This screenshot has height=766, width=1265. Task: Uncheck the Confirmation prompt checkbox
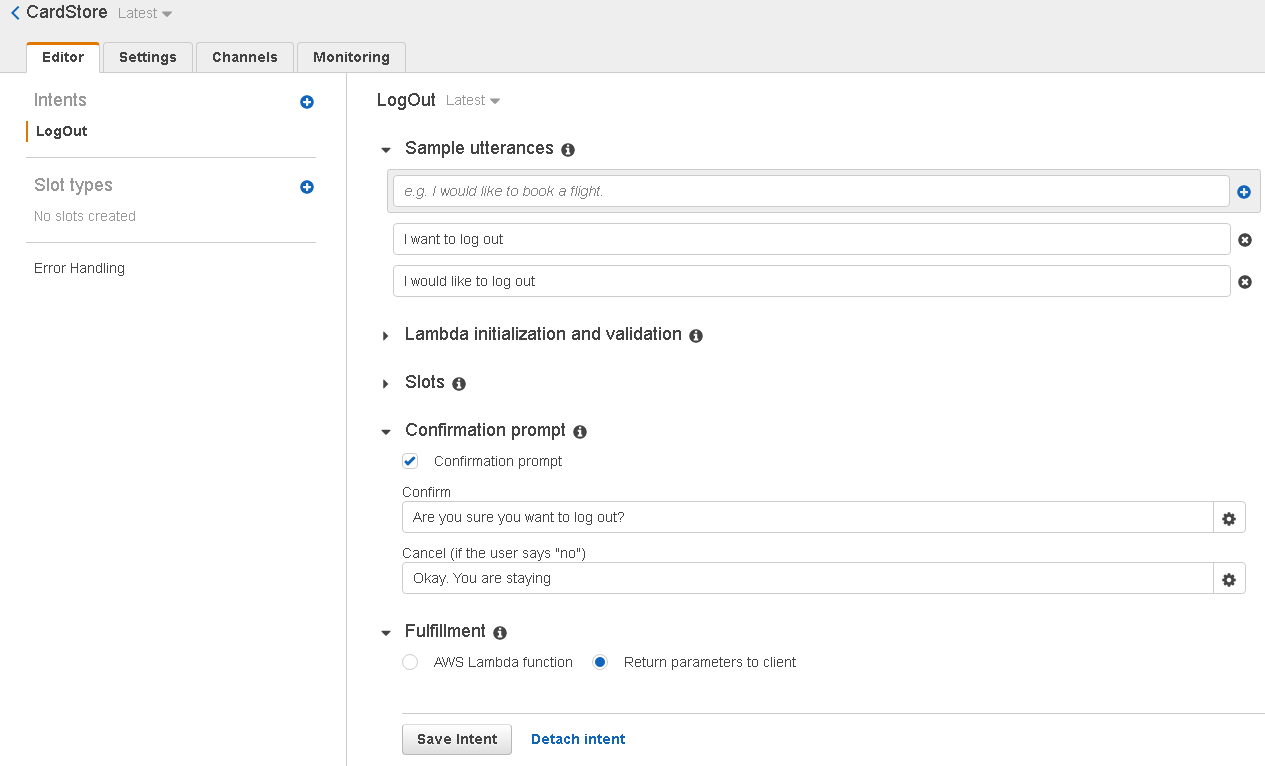pyautogui.click(x=410, y=461)
